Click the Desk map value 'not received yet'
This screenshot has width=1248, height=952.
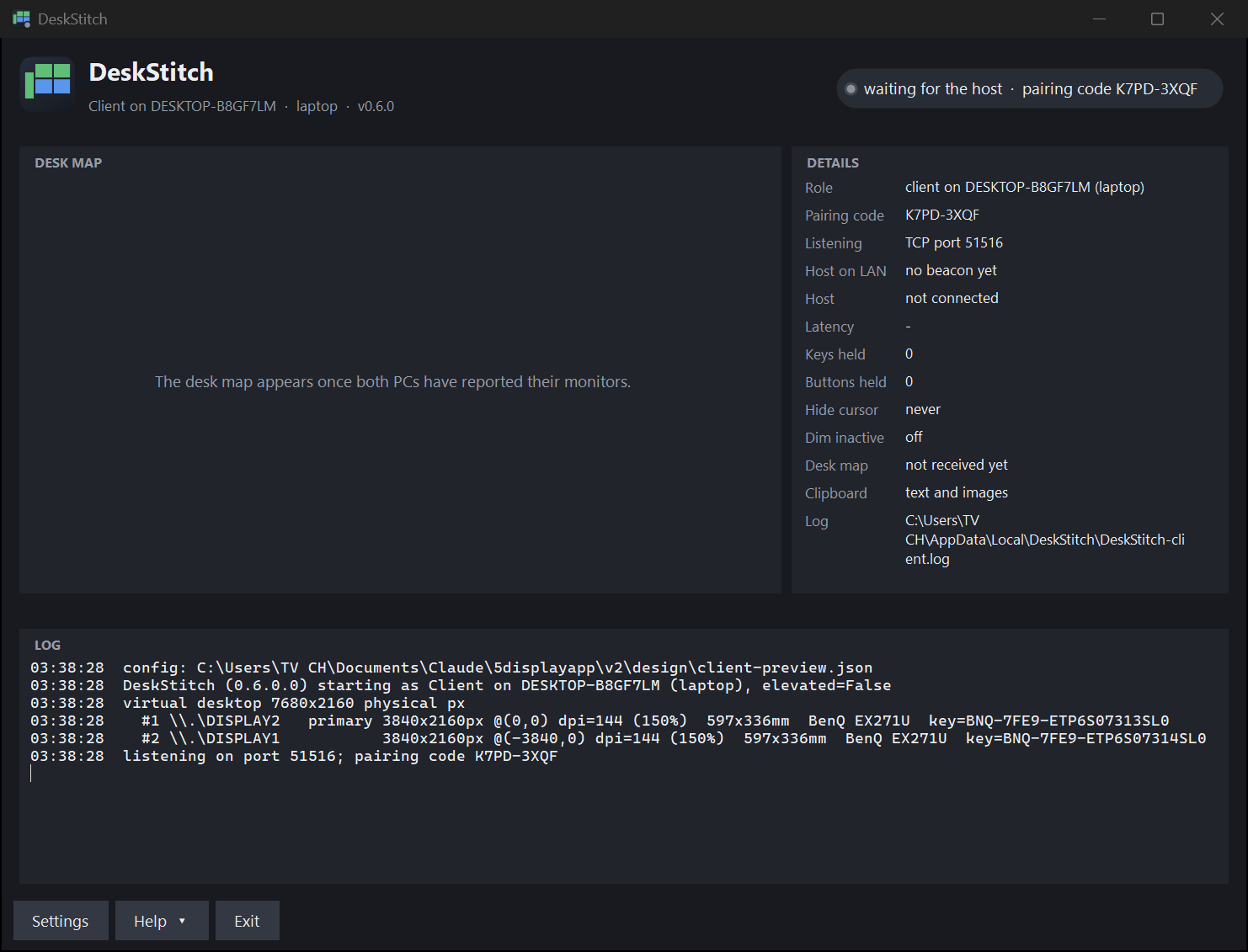(x=957, y=465)
